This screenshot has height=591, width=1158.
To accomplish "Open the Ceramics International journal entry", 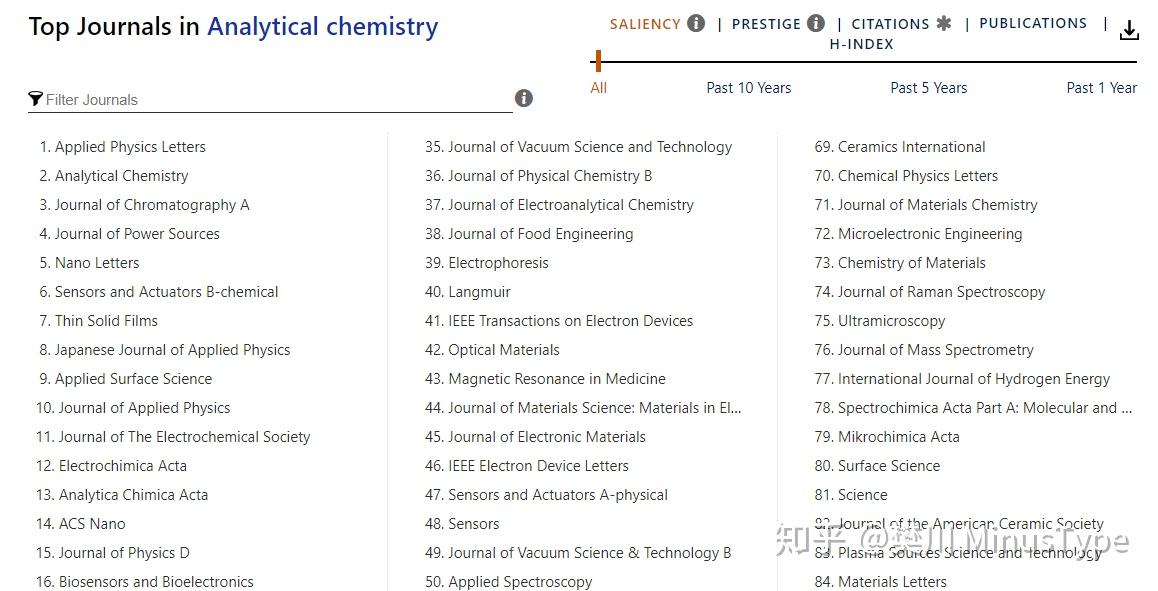I will pos(900,147).
